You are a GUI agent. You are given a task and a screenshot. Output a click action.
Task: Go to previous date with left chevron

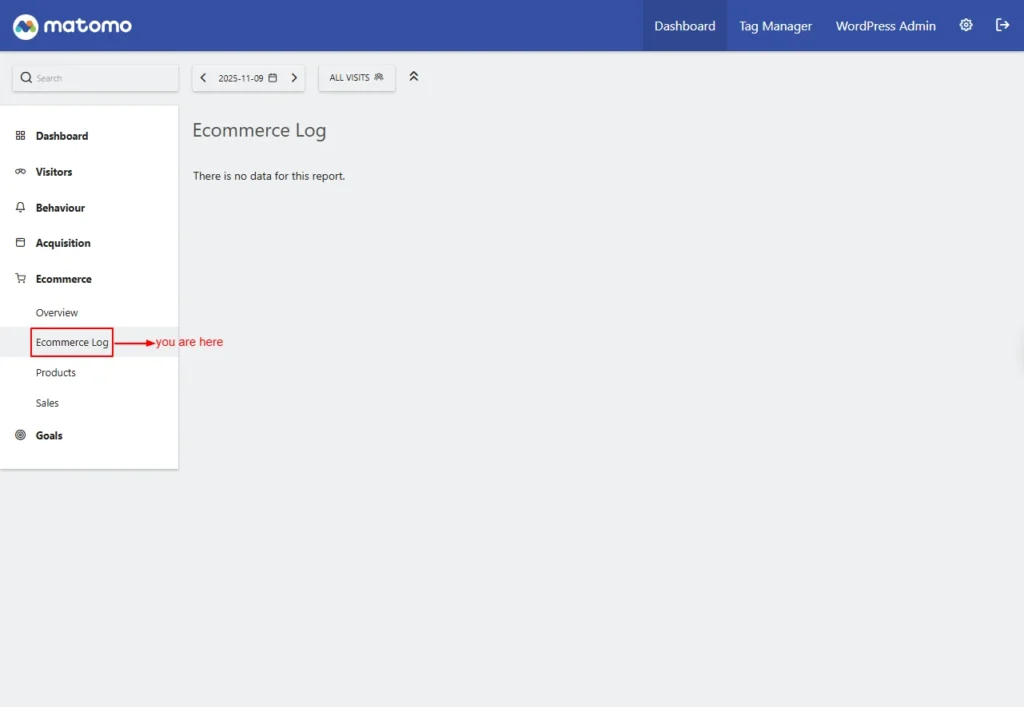click(x=204, y=78)
